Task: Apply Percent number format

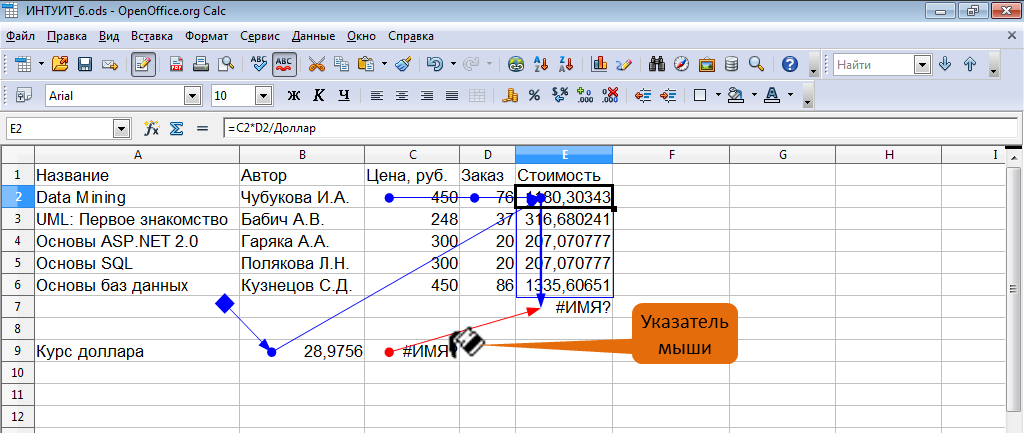Action: (534, 95)
